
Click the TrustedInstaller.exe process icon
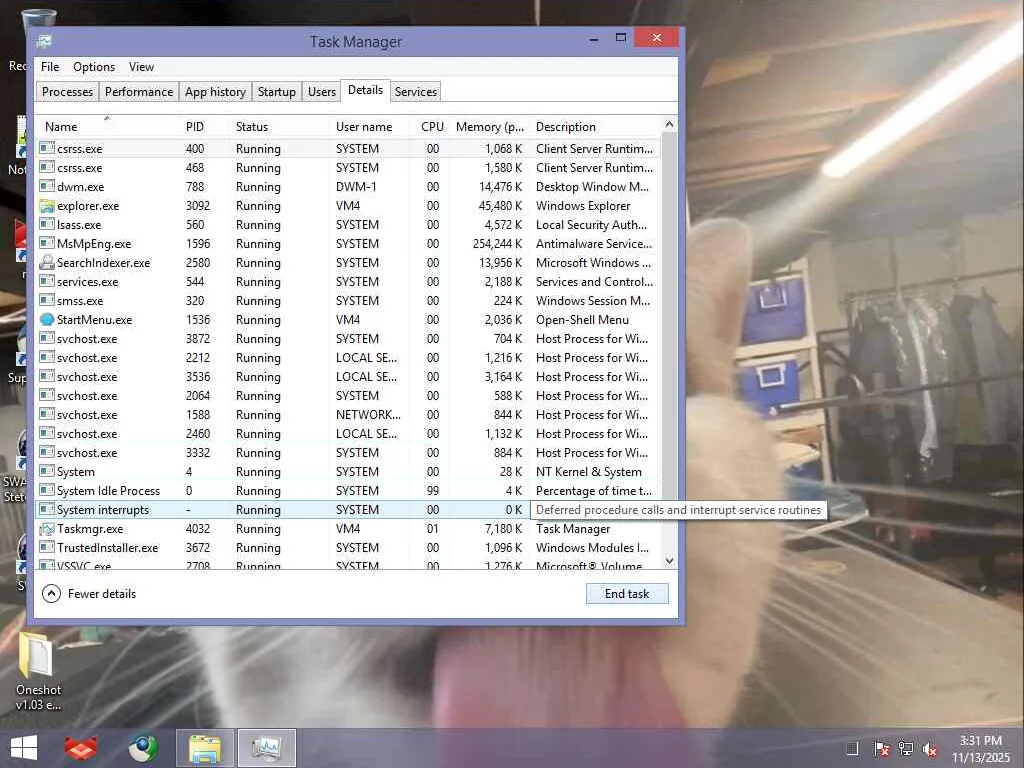tap(46, 547)
